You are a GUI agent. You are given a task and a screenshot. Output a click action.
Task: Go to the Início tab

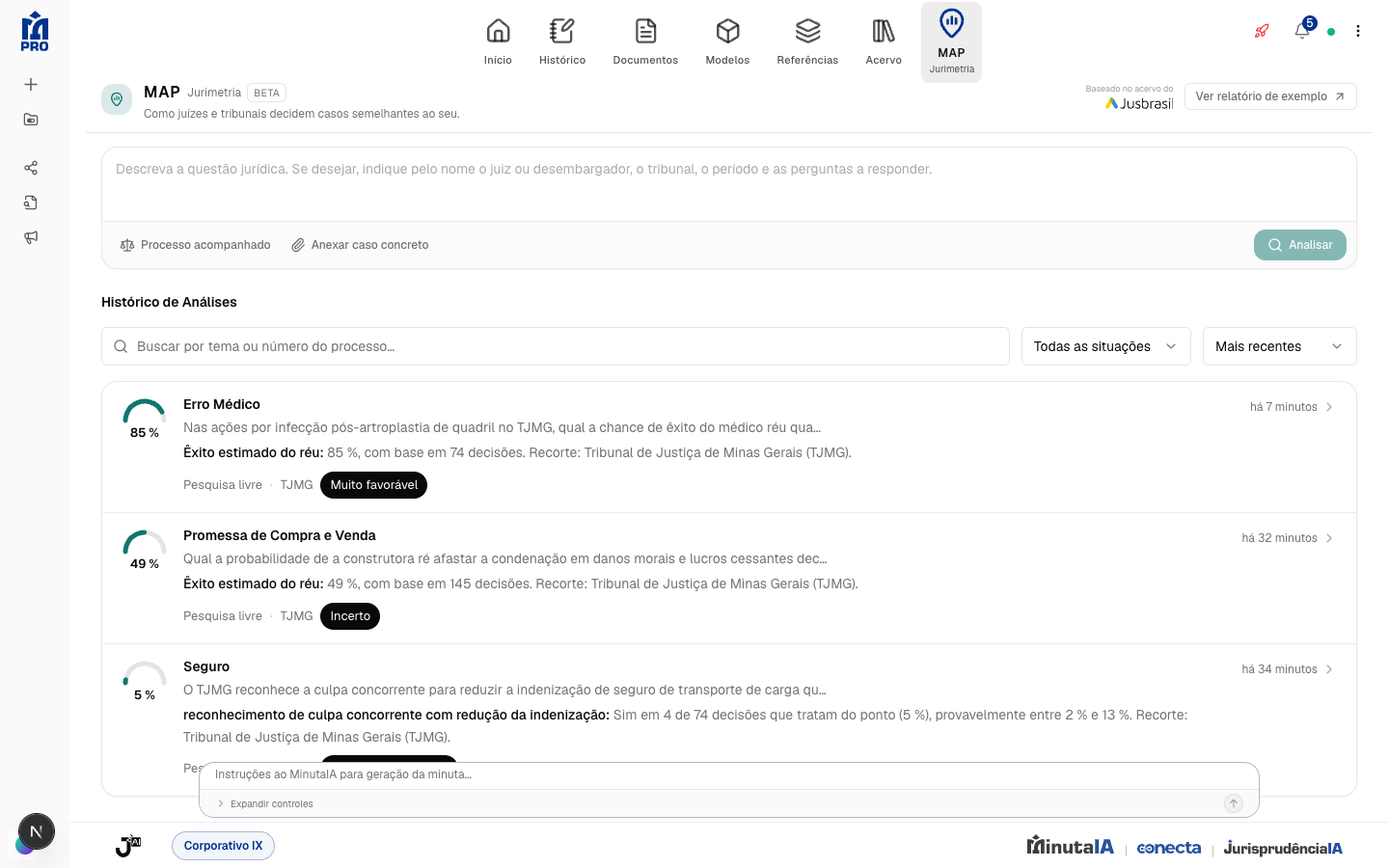point(498,41)
